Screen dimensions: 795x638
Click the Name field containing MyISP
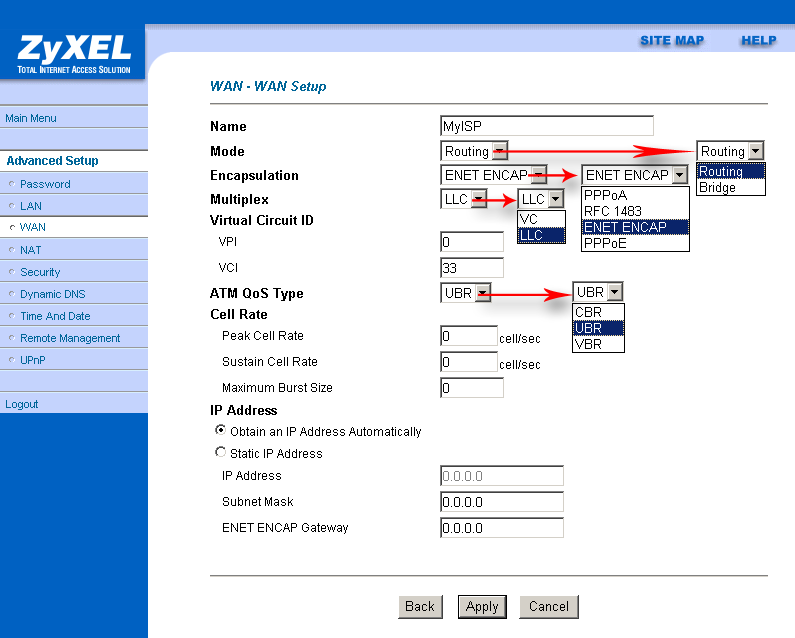point(547,126)
